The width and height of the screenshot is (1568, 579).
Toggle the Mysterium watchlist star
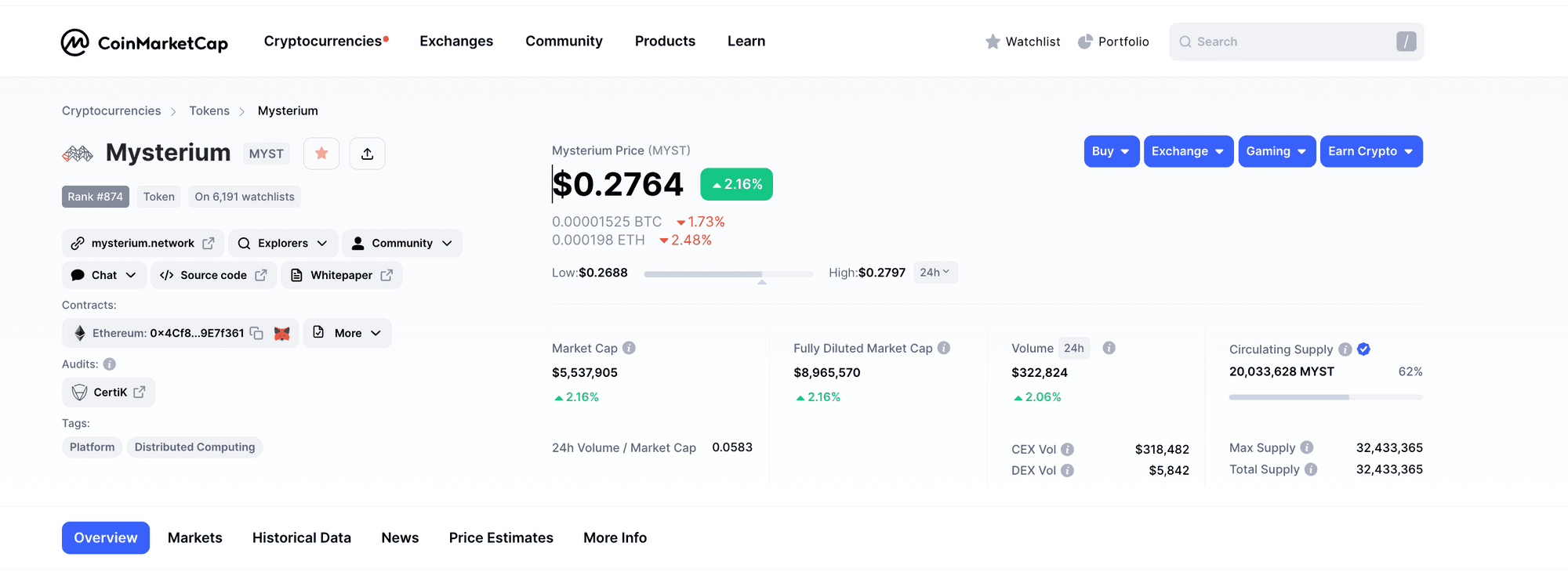point(321,154)
